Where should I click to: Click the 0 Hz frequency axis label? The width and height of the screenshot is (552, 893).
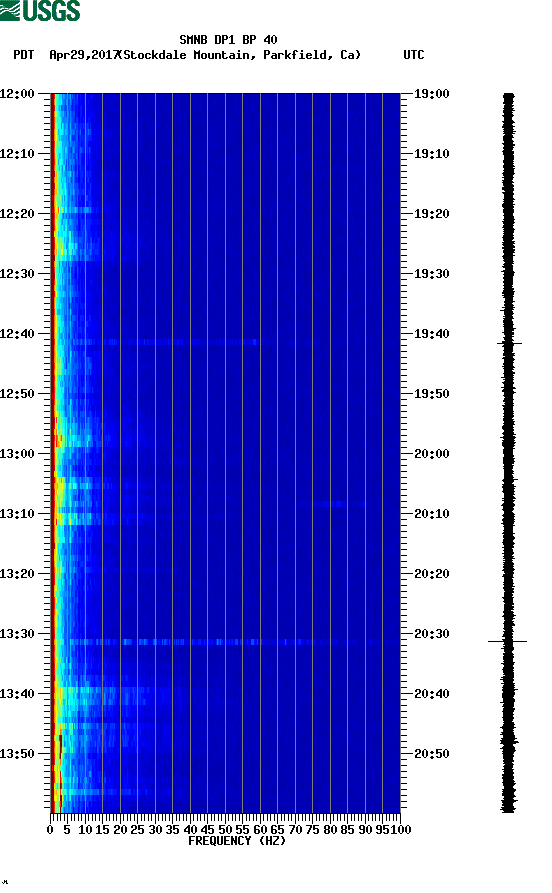tap(50, 830)
